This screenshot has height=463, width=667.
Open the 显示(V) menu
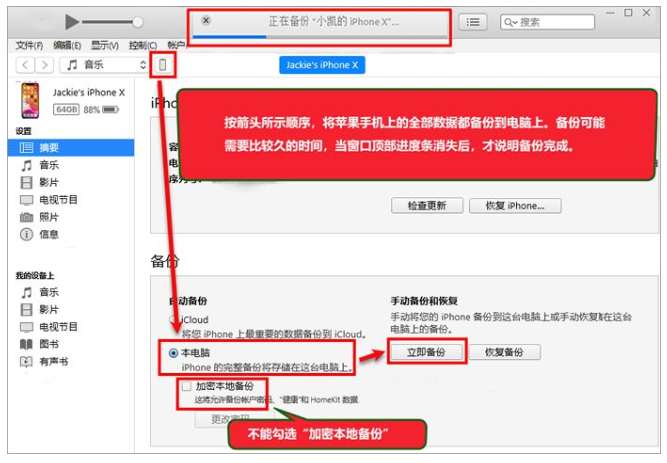pyautogui.click(x=105, y=45)
